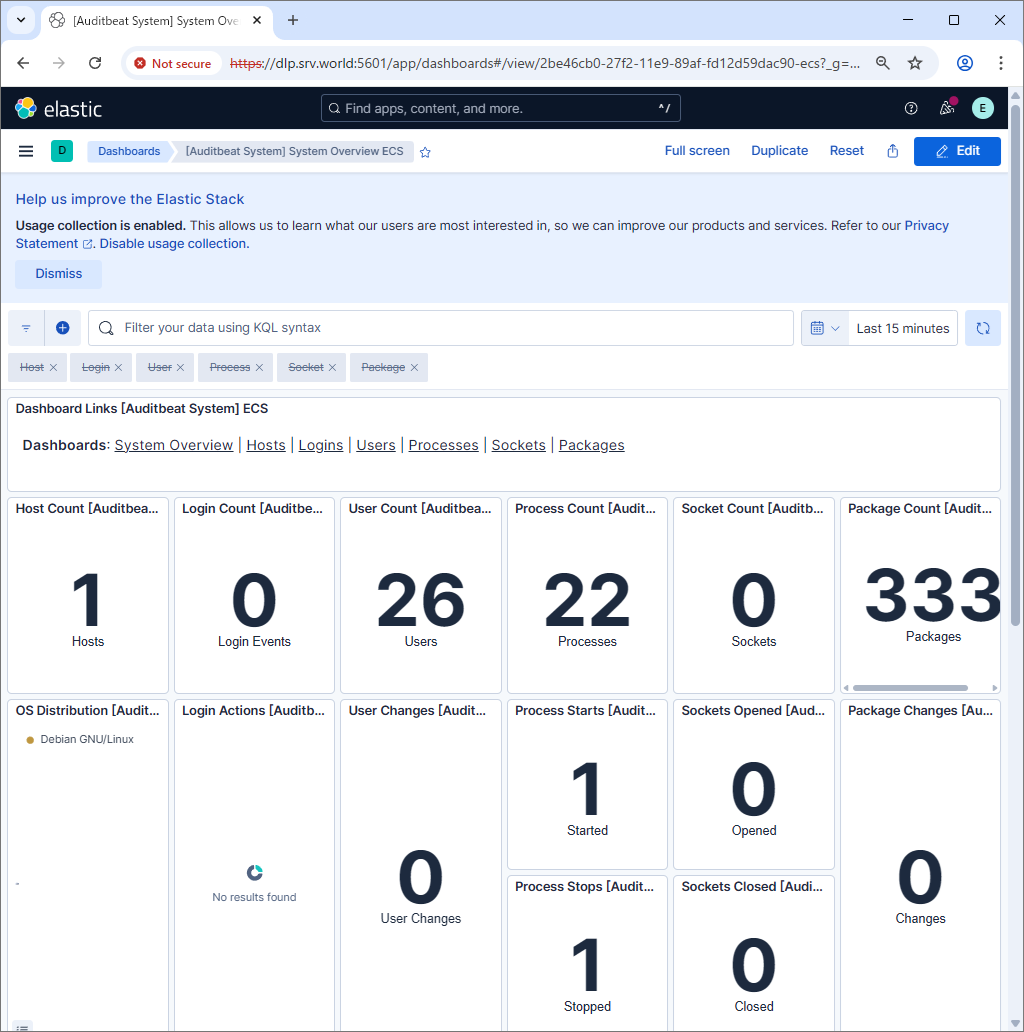This screenshot has height=1032, width=1024.
Task: Refresh the dashboard with the refresh icon
Action: pos(982,327)
